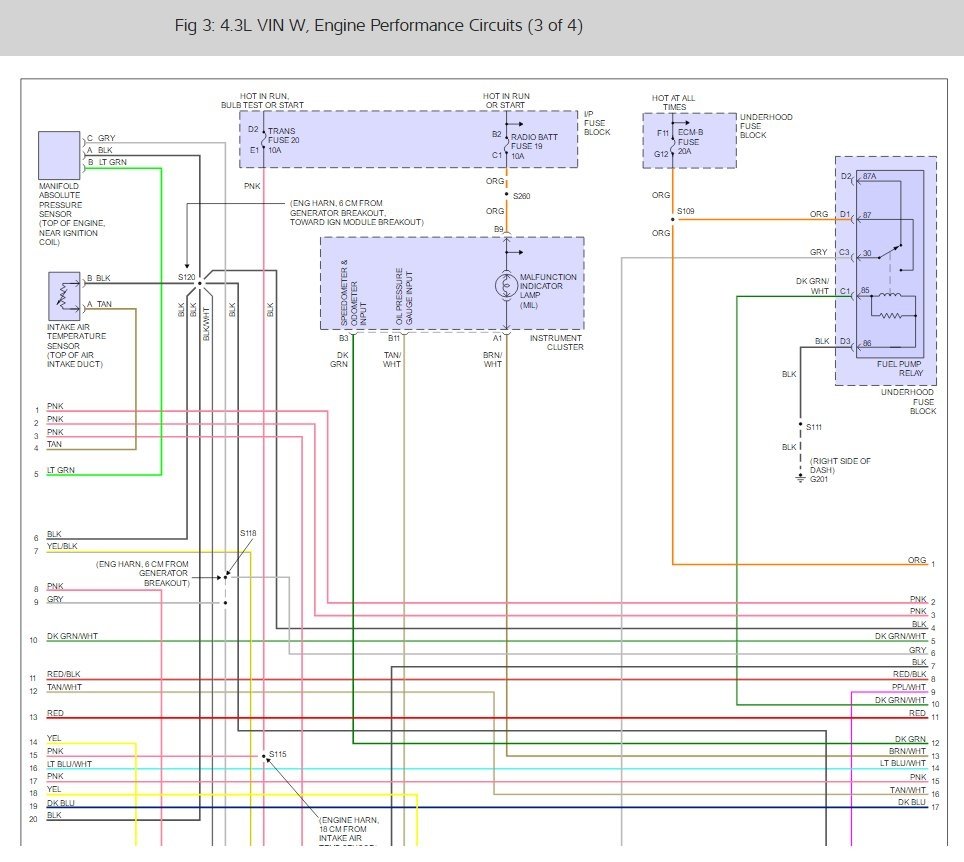Screen dimensions: 964x862
Task: Click the 'SPEEDOMETER & ODOMETER INPUT' text
Action: [354, 292]
